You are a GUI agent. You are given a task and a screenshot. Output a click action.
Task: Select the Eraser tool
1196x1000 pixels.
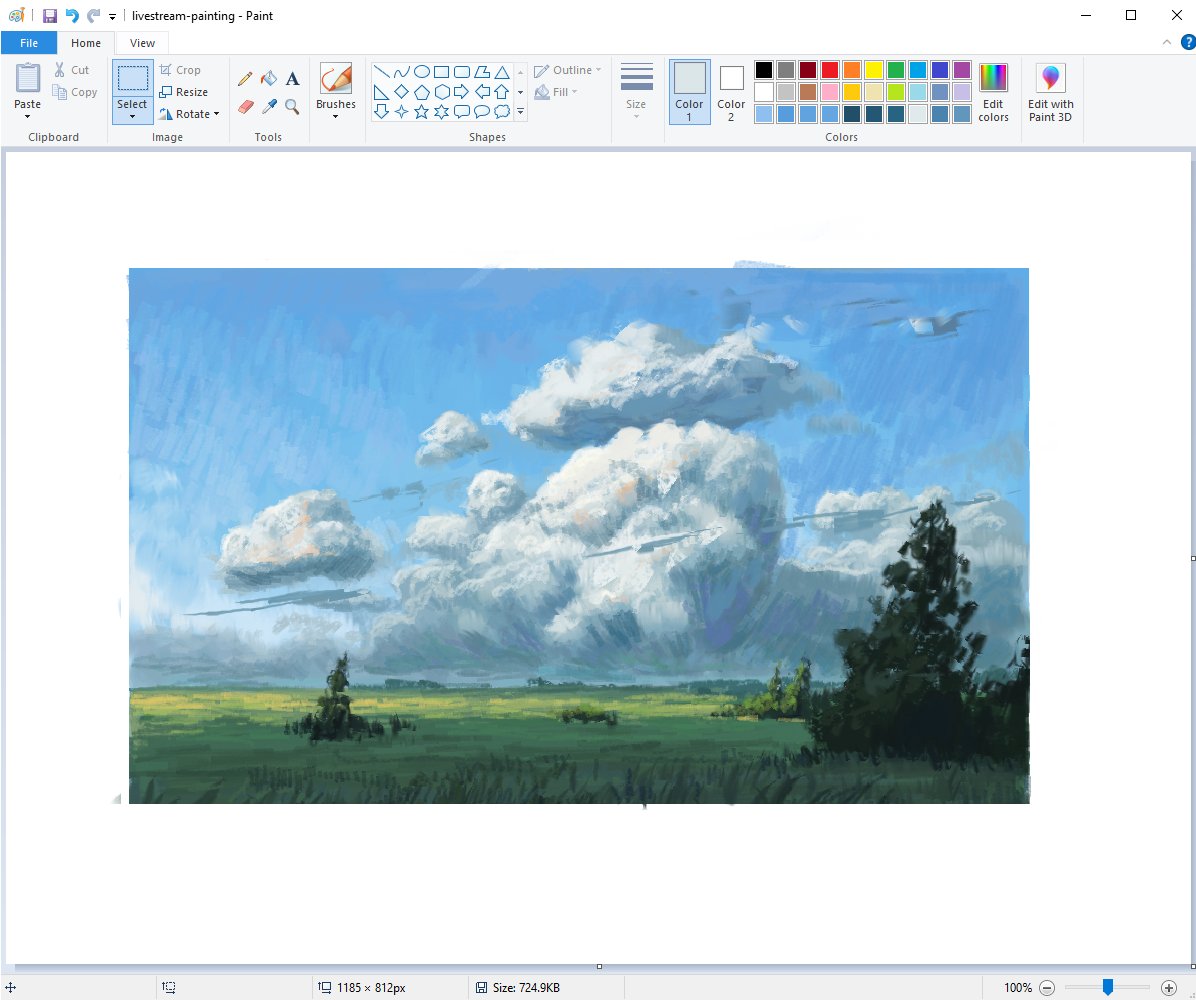[x=245, y=107]
